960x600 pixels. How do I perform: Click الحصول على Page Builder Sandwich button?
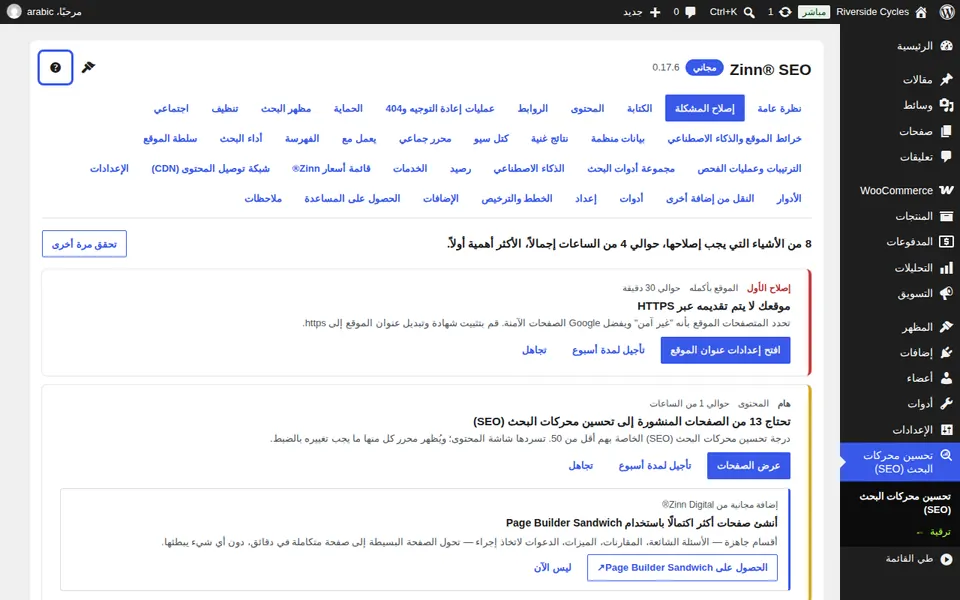point(682,568)
